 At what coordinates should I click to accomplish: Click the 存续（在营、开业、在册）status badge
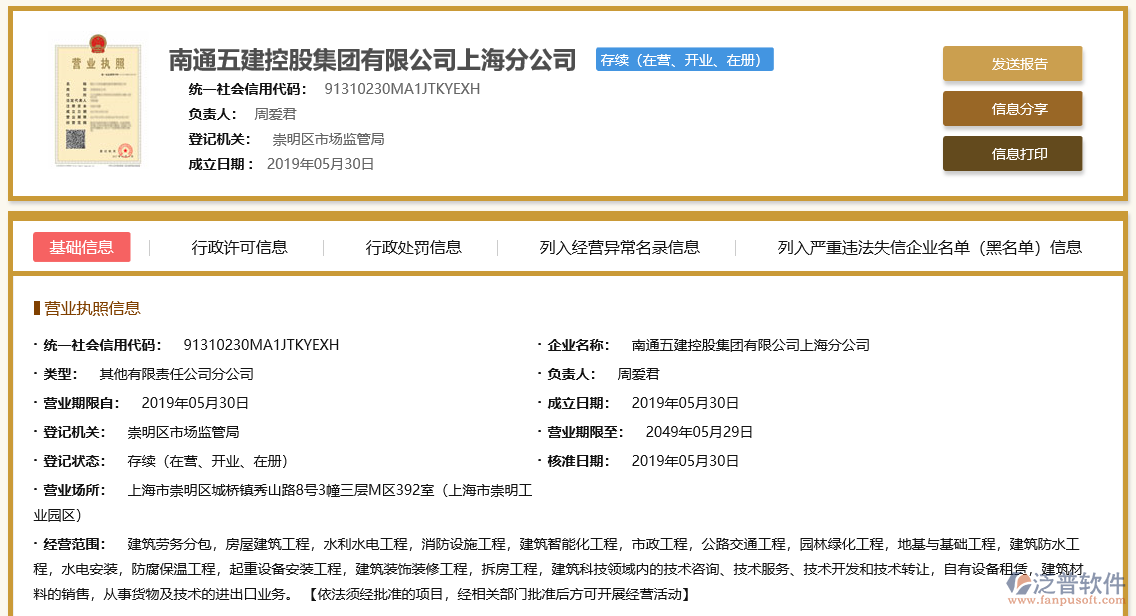[685, 59]
